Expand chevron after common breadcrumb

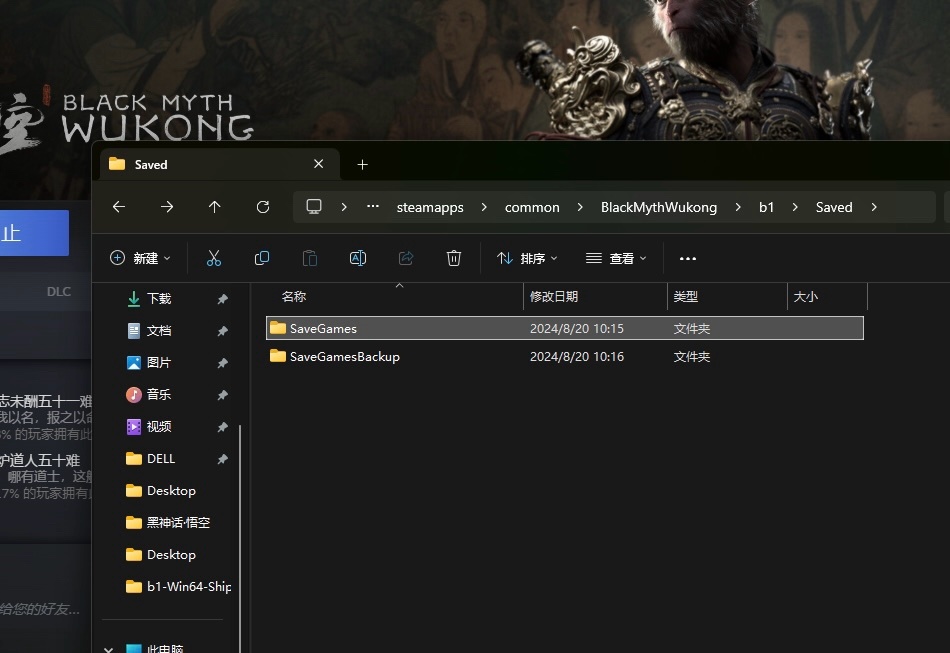coord(580,207)
